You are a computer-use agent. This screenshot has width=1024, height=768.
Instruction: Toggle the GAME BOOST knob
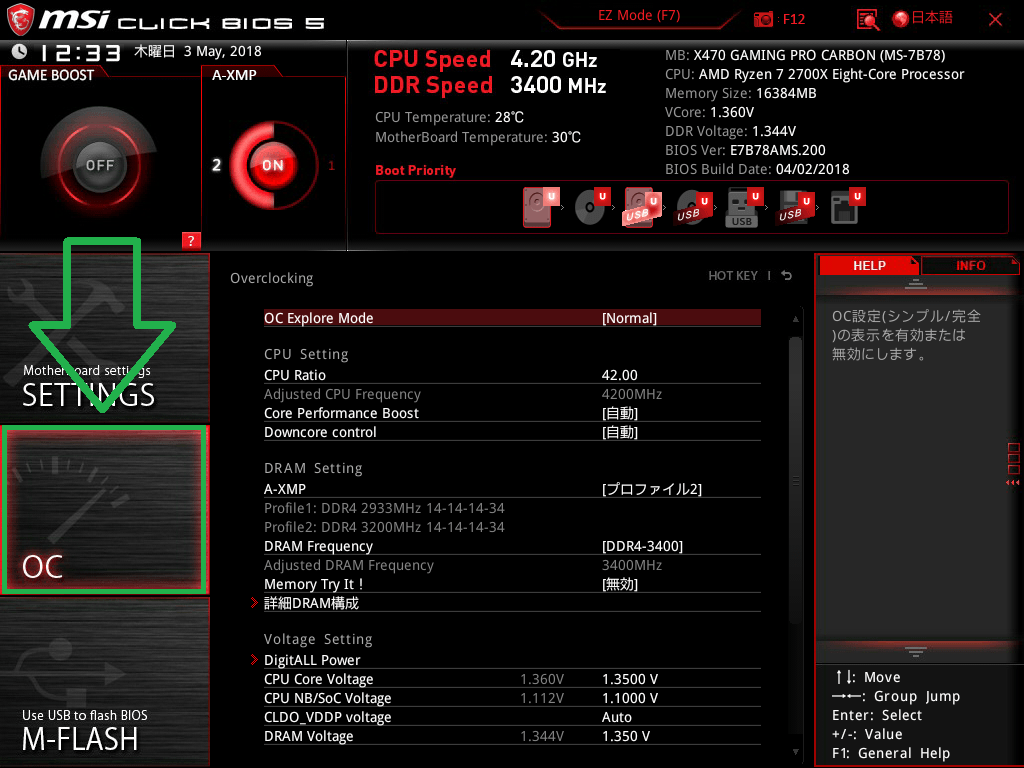pos(99,165)
